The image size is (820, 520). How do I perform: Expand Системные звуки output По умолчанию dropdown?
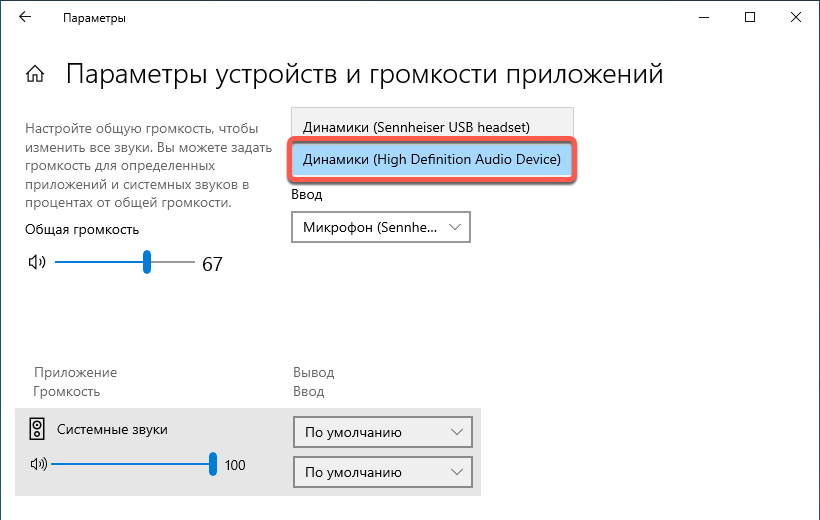pyautogui.click(x=381, y=432)
